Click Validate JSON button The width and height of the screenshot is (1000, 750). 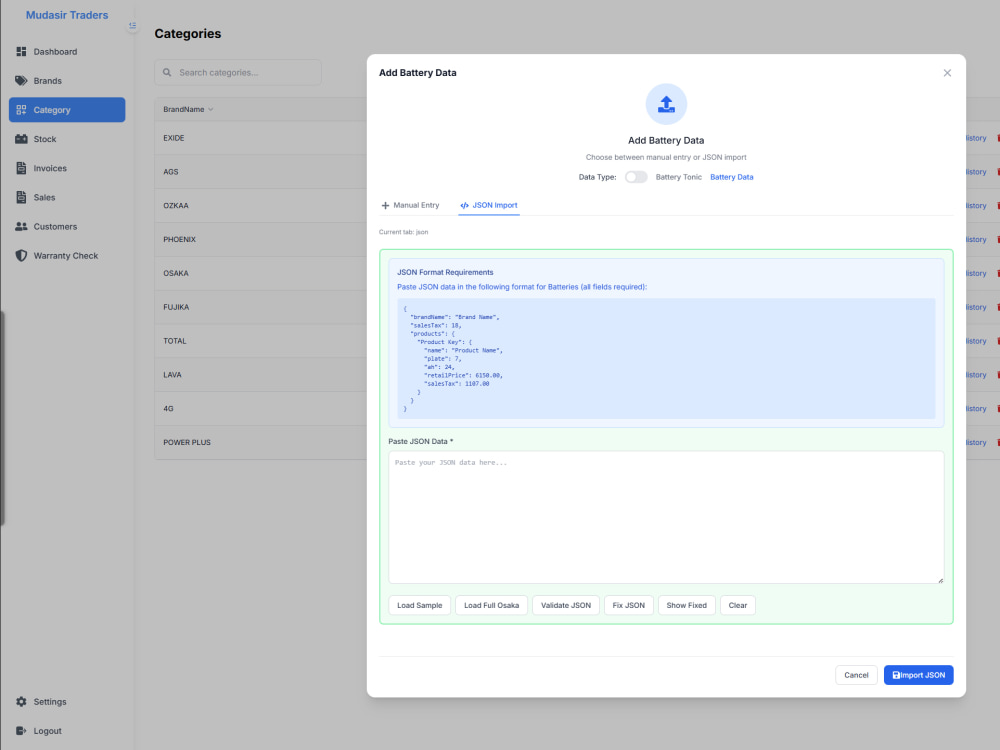566,605
